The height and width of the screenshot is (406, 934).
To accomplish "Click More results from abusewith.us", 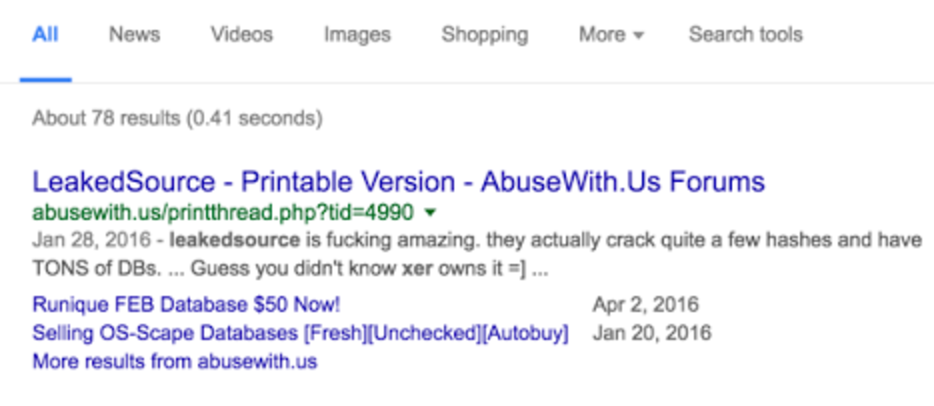I will [174, 361].
